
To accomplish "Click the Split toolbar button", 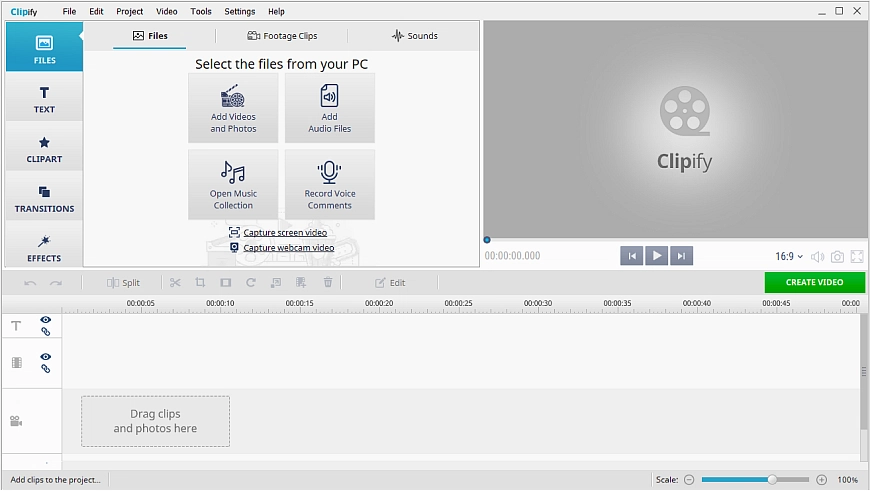I will click(x=123, y=283).
